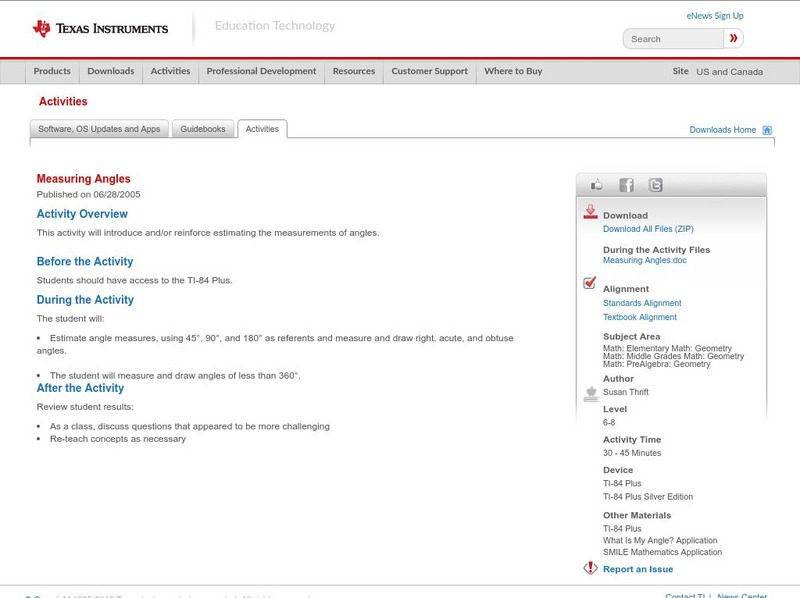This screenshot has width=800, height=598.
Task: Switch to Software, OS Updates and Apps tab
Action: [99, 129]
